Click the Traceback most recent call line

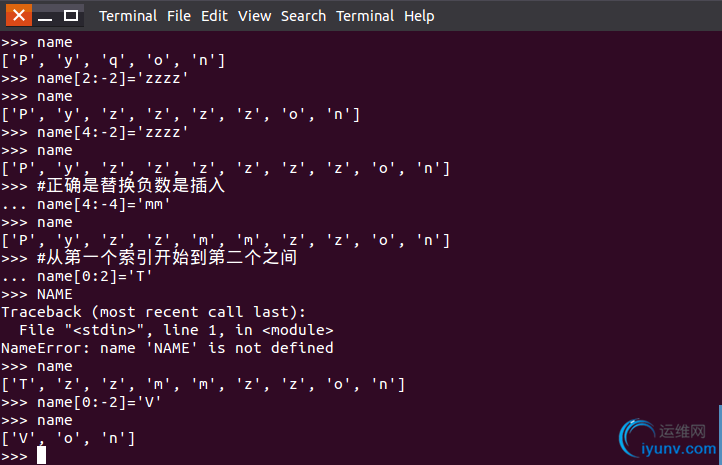(x=153, y=312)
